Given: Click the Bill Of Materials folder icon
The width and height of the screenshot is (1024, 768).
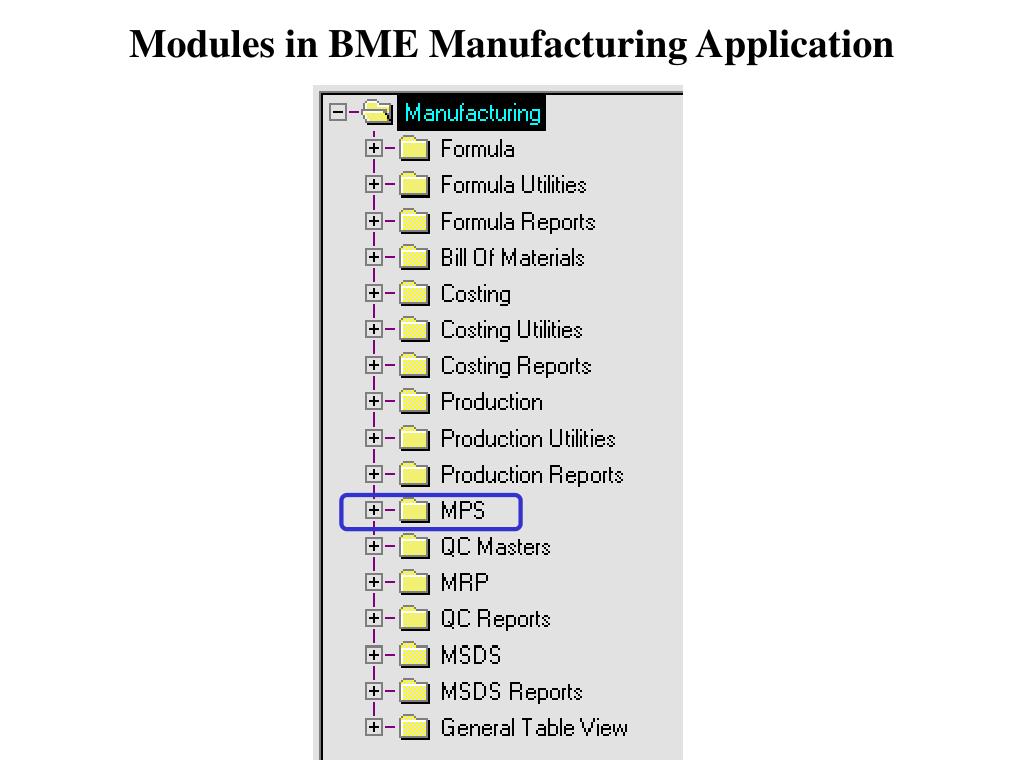Looking at the screenshot, I should click(x=414, y=257).
